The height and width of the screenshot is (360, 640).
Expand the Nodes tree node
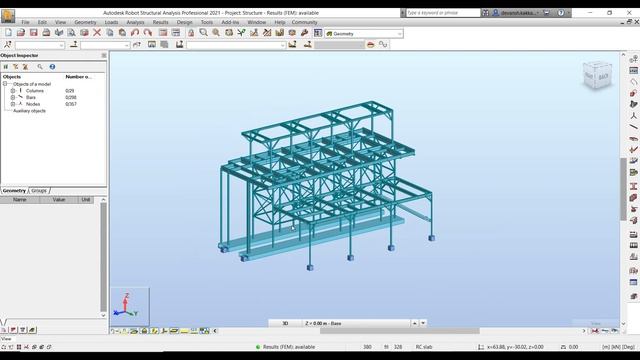click(13, 104)
